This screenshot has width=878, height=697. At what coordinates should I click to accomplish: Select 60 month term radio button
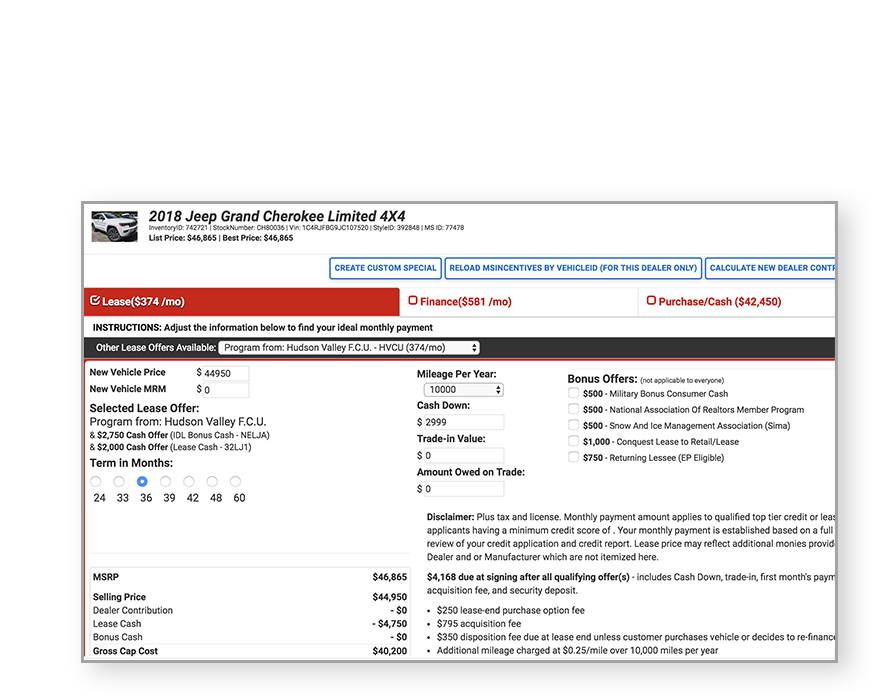(235, 481)
